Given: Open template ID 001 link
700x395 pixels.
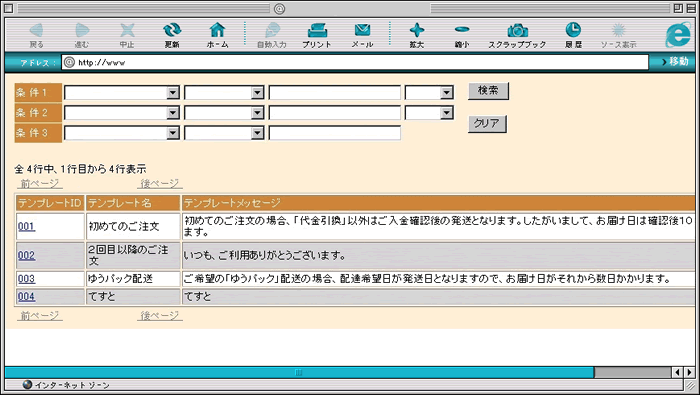Looking at the screenshot, I should (26, 226).
